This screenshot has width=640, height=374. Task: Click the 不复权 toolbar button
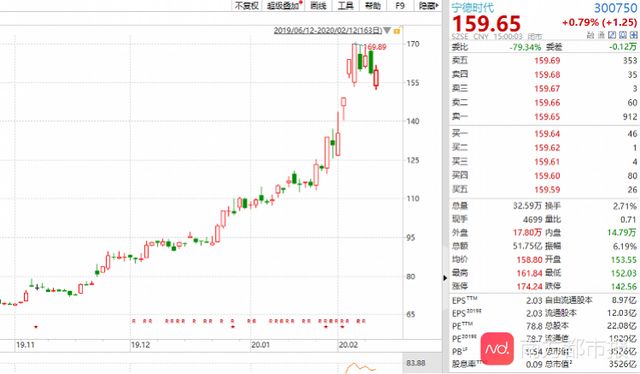[246, 5]
